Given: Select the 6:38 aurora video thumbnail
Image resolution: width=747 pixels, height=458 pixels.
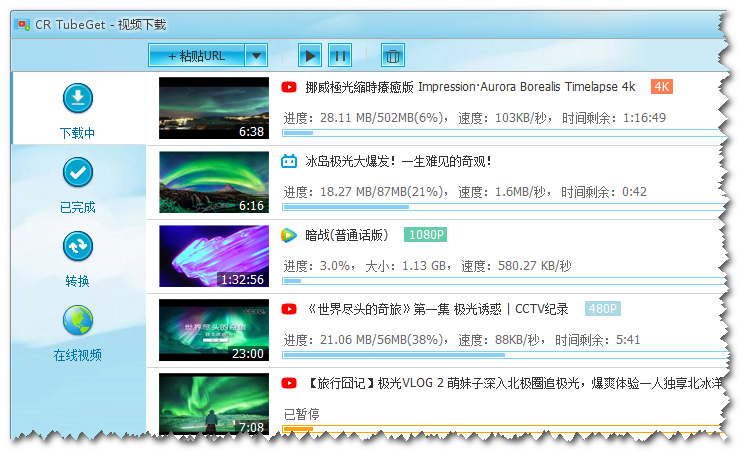Looking at the screenshot, I should coord(214,109).
